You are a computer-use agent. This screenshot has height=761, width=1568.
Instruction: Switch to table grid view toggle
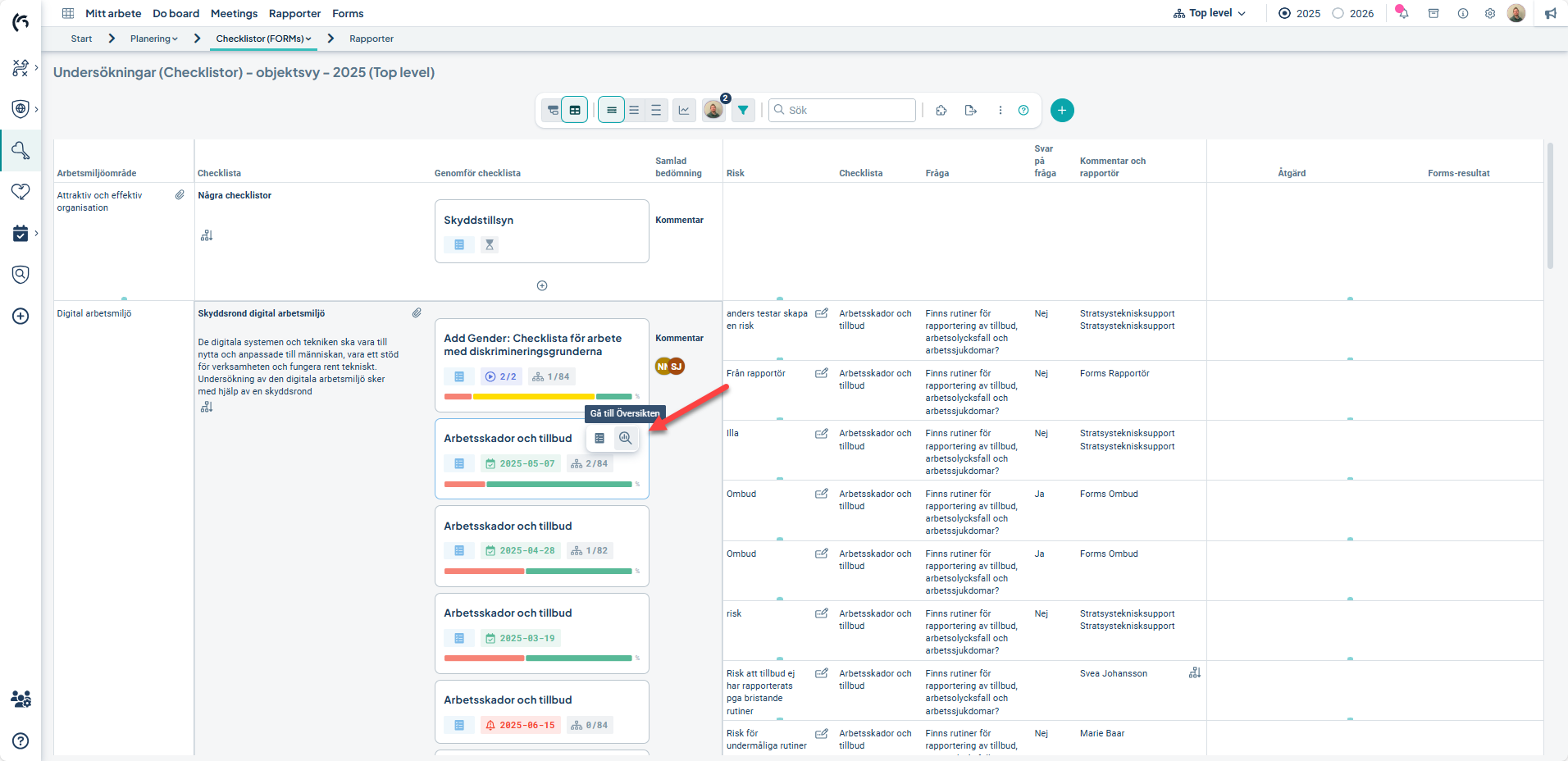tap(575, 110)
